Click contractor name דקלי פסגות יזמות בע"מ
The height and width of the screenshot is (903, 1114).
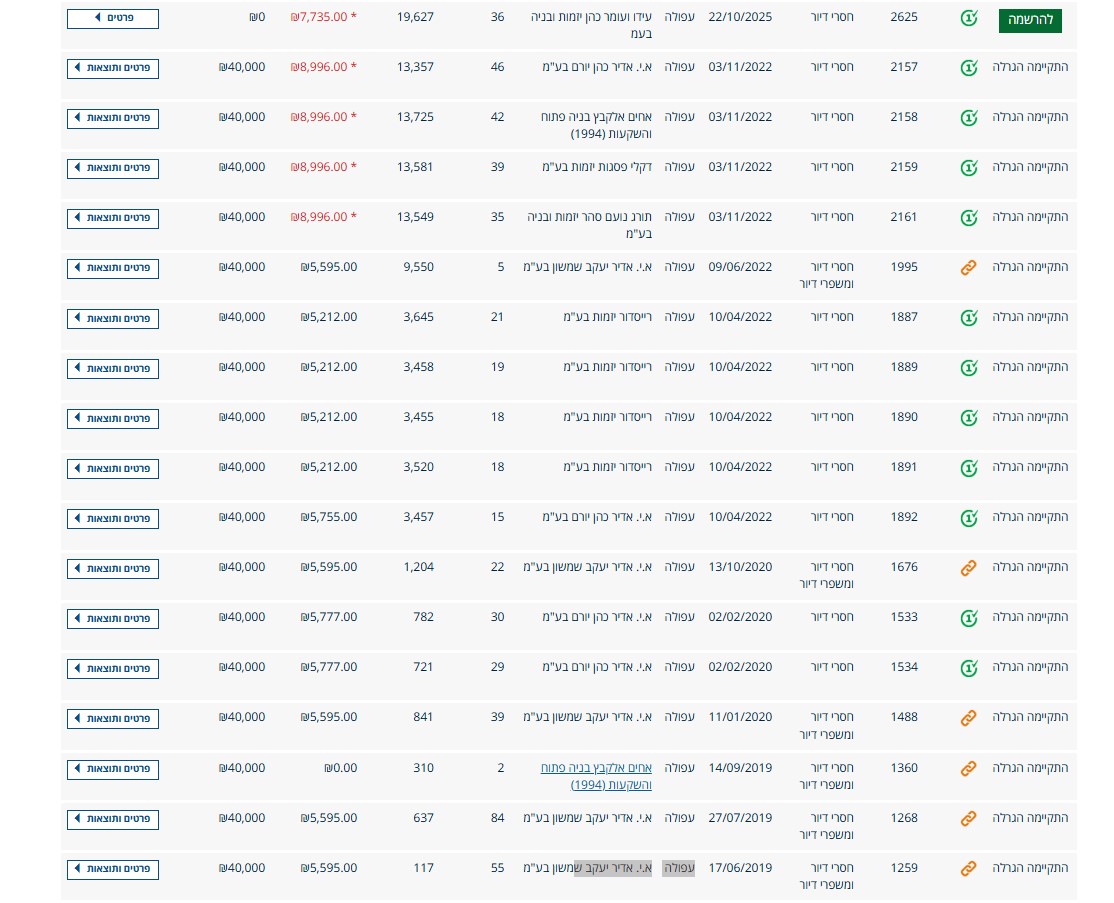click(597, 167)
